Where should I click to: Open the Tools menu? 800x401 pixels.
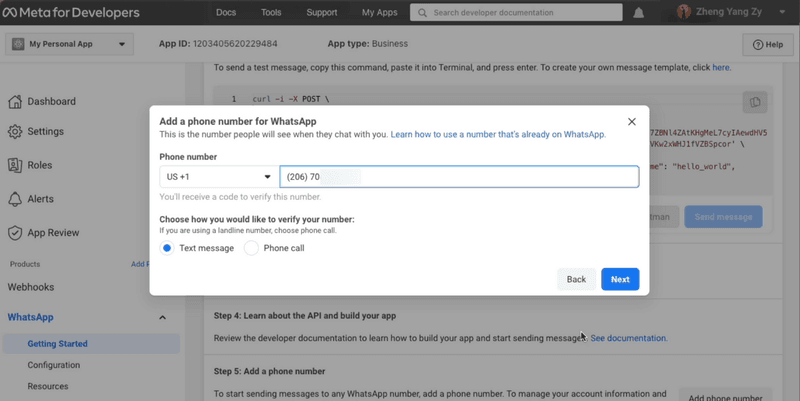pos(271,12)
